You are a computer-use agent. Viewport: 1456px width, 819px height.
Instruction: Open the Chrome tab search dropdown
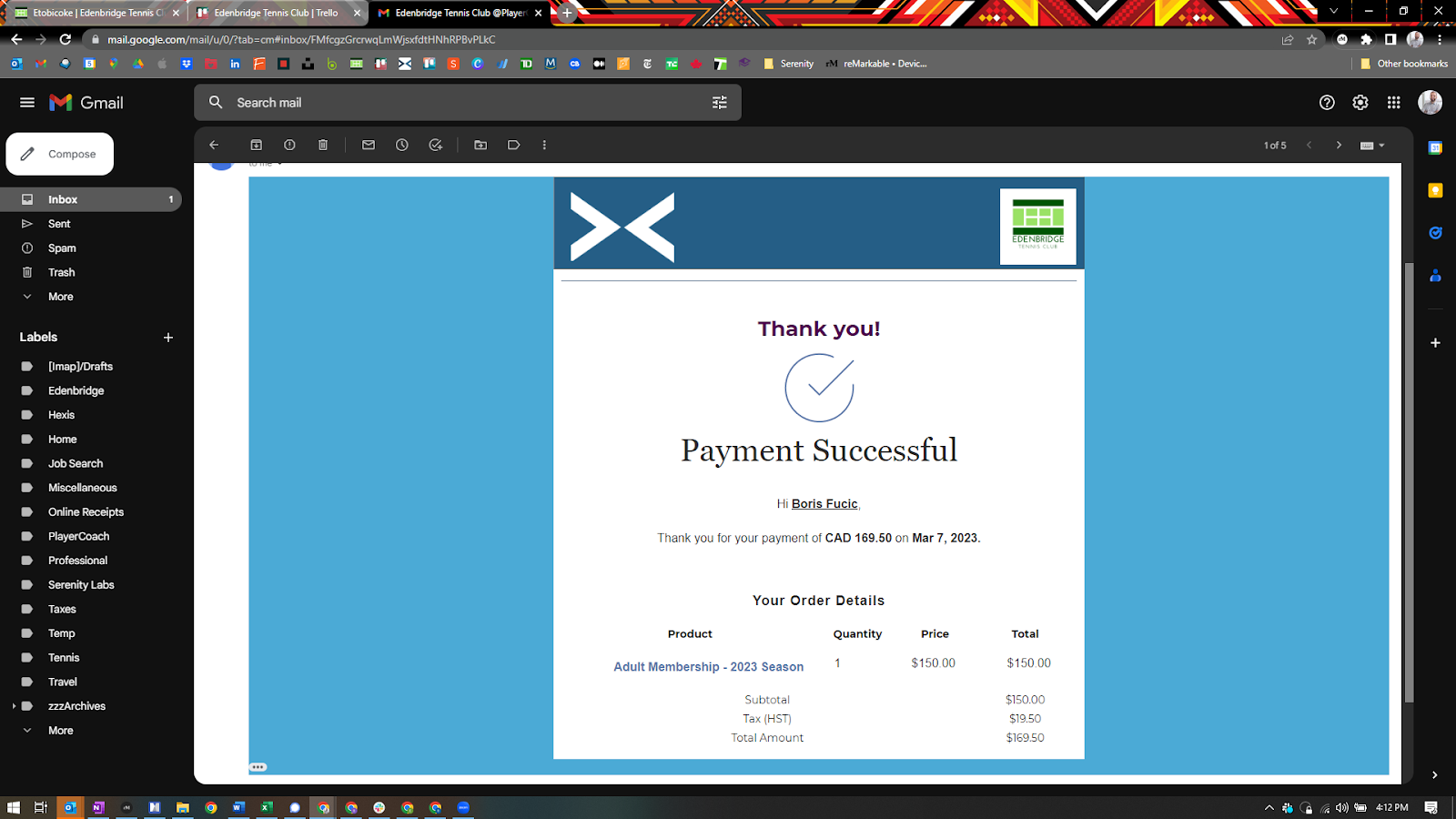coord(1334,12)
